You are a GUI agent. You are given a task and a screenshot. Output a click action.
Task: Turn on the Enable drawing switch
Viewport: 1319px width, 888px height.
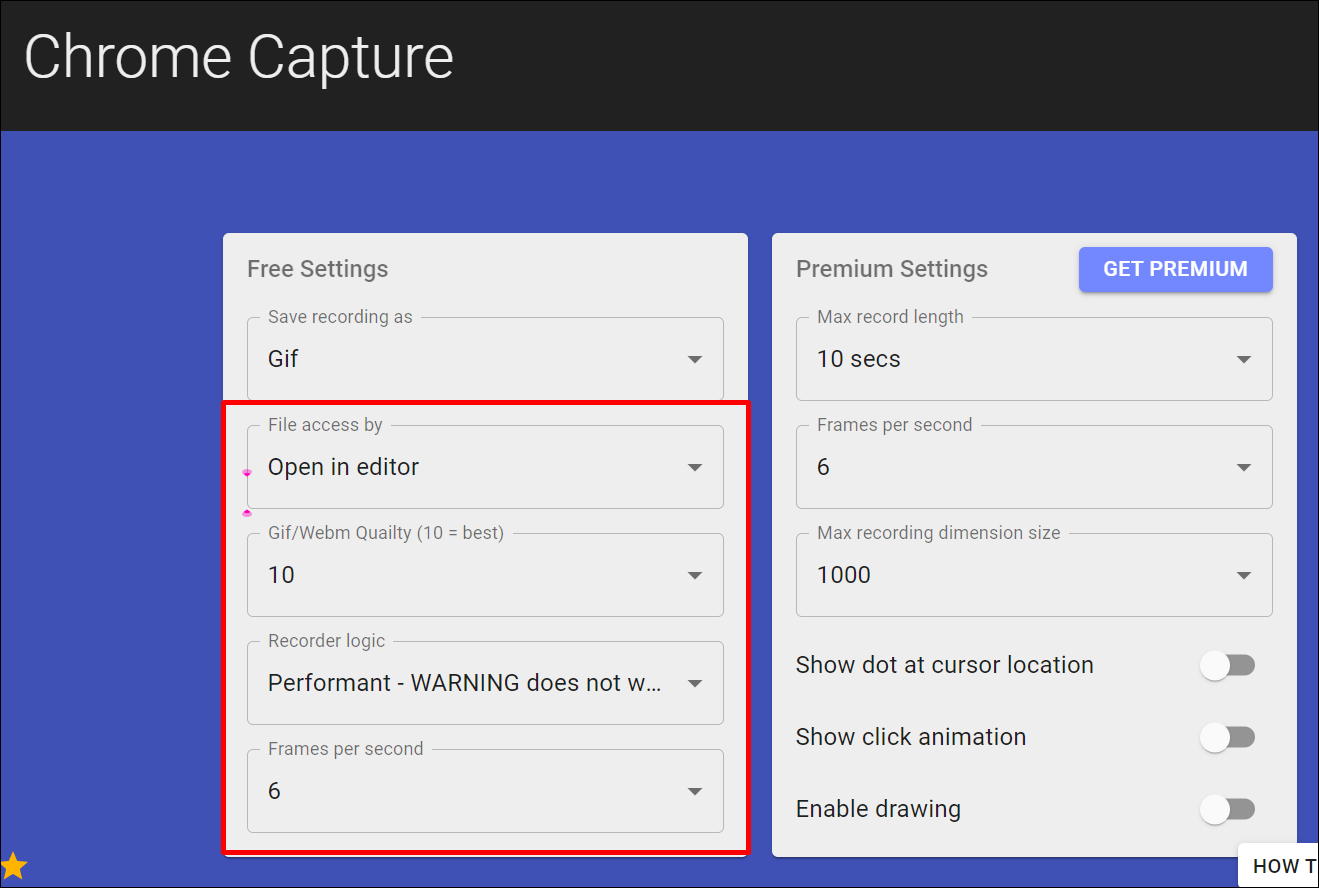1227,809
